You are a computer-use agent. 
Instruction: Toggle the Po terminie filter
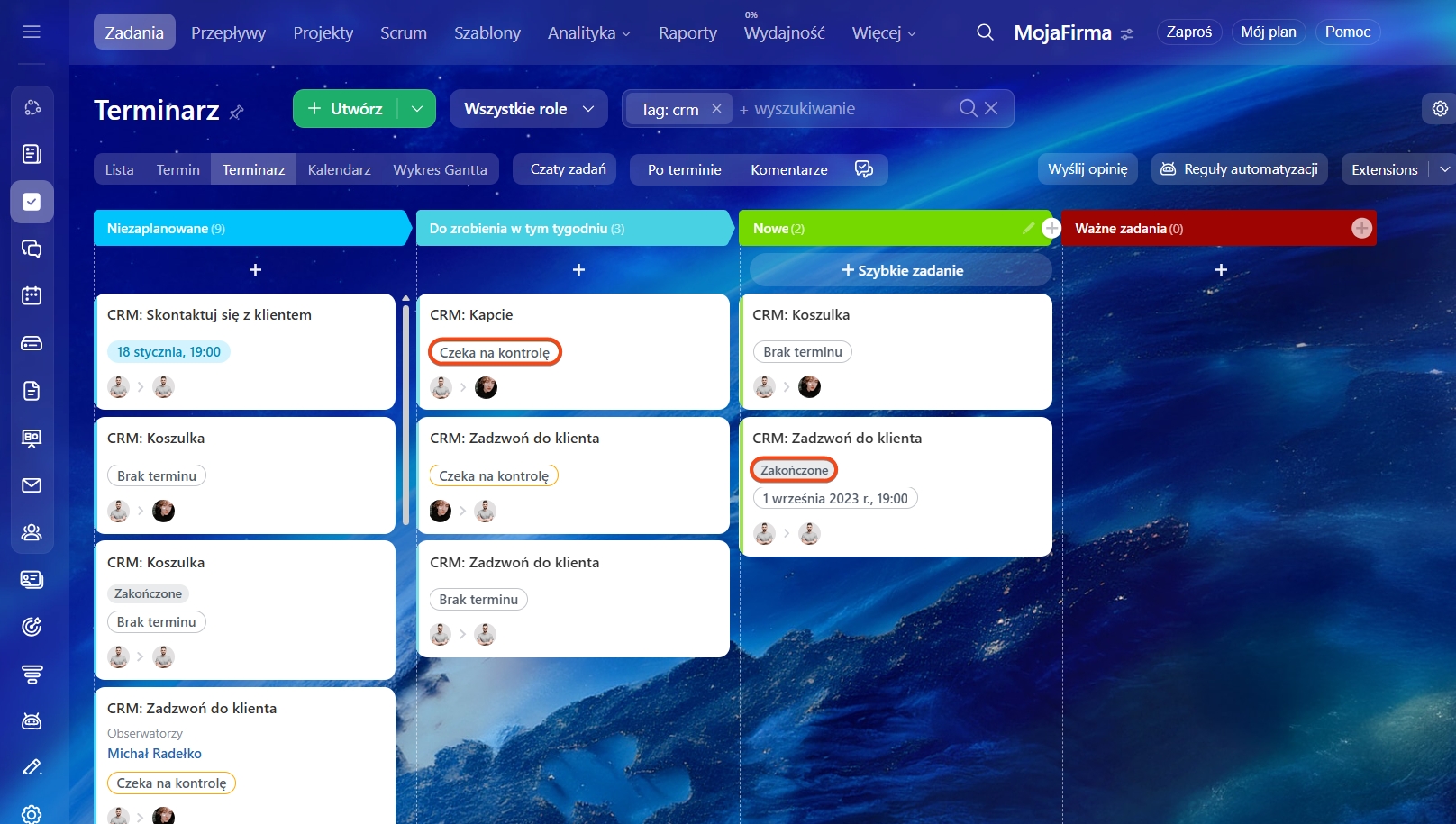[x=684, y=169]
